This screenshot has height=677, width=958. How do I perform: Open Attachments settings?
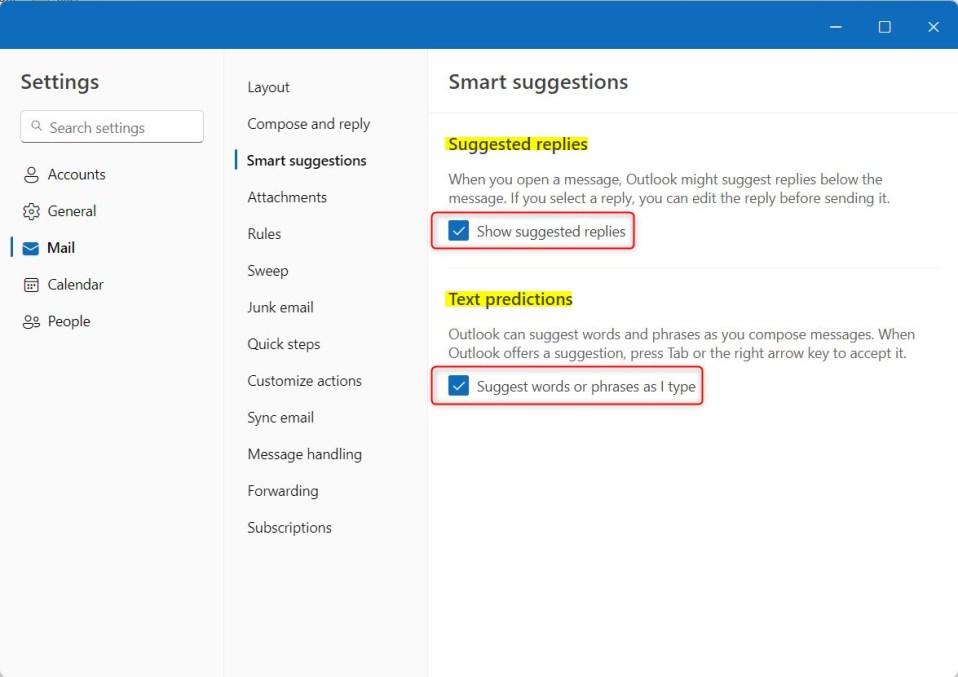tap(287, 197)
